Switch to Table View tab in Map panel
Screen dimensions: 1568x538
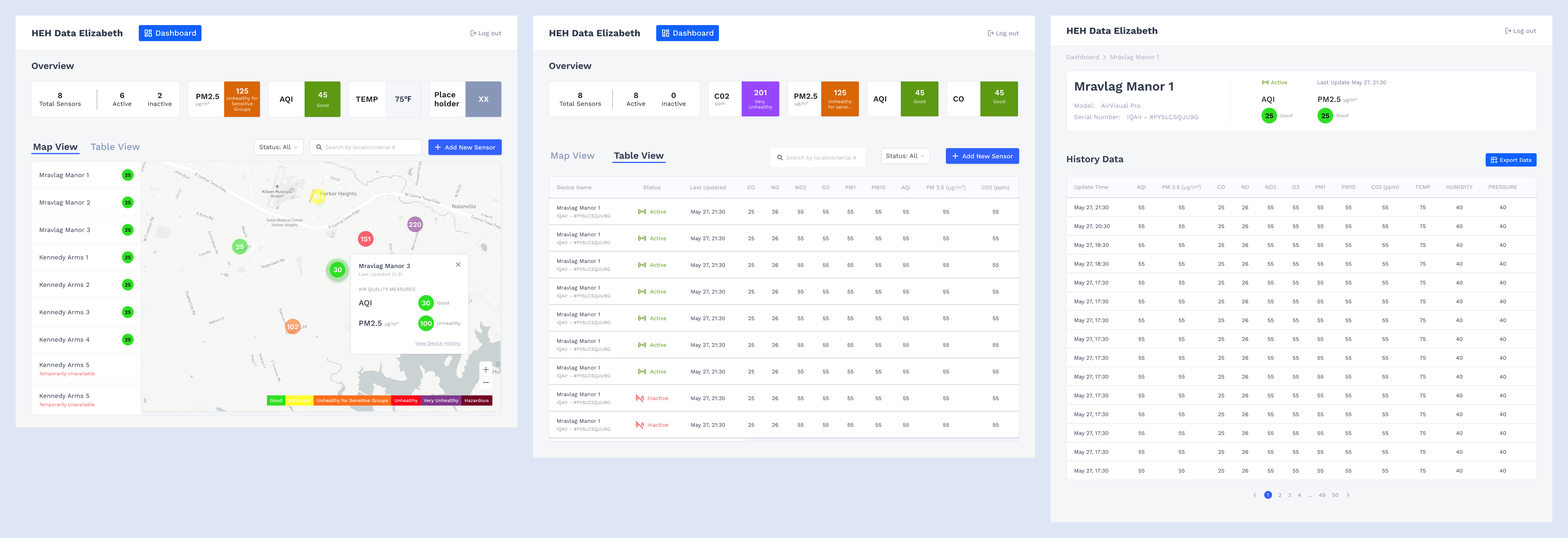point(115,147)
